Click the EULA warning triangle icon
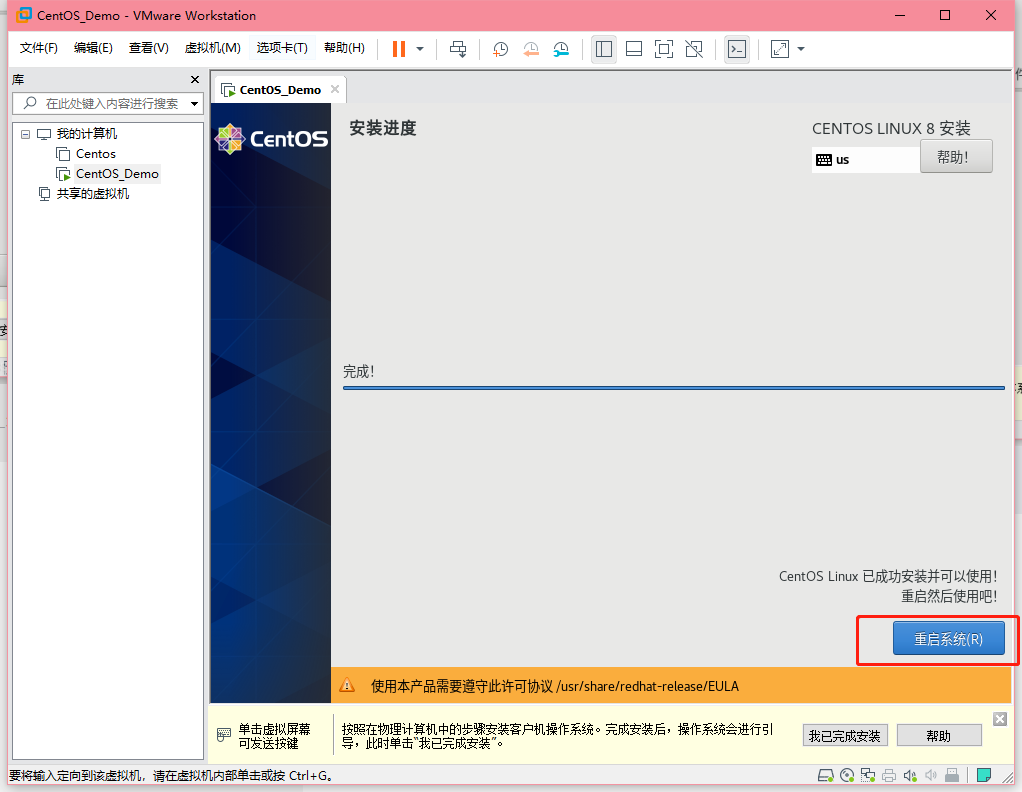1022x792 pixels. 347,686
